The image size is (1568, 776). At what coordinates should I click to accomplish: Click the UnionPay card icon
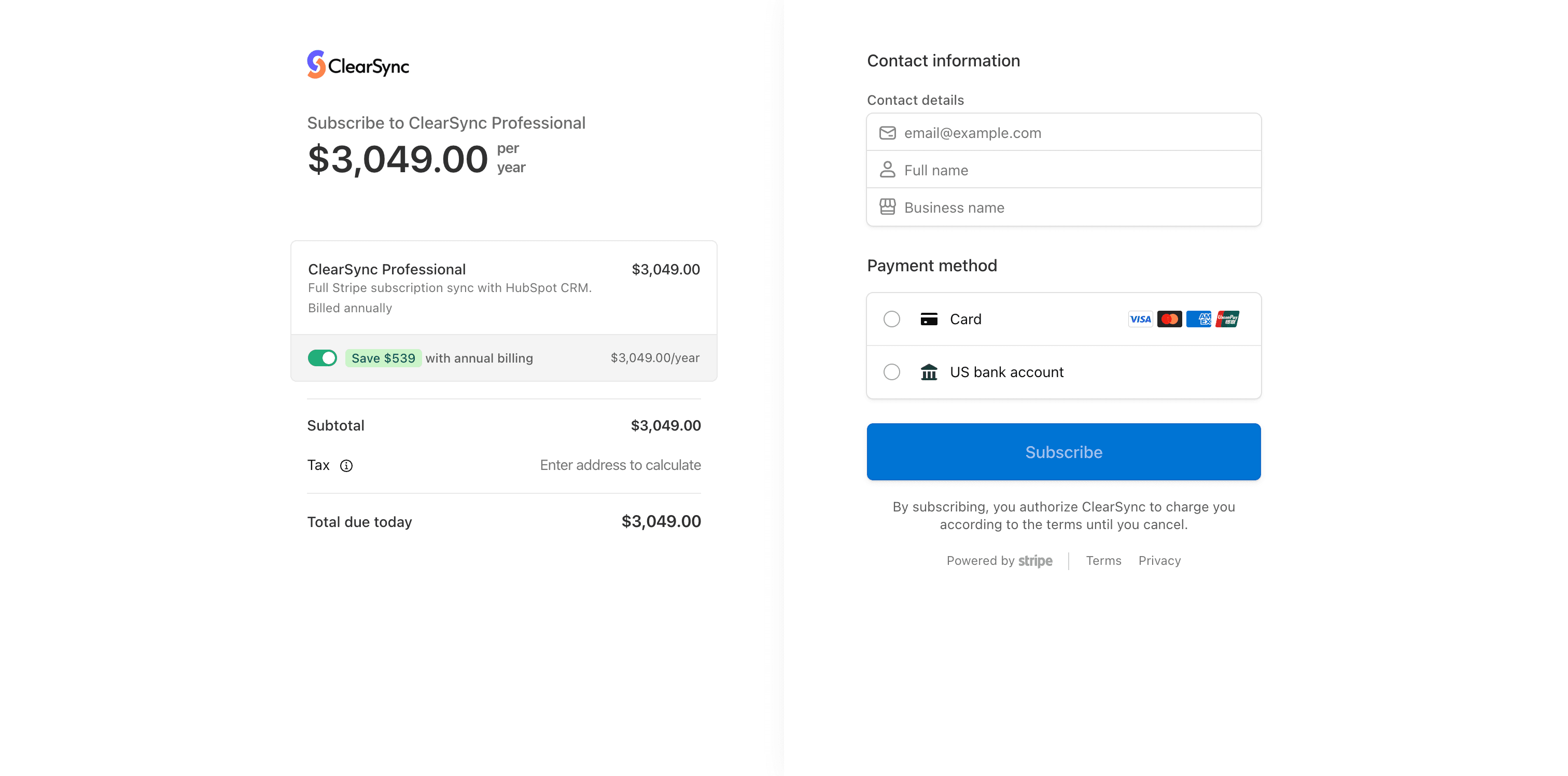click(x=1227, y=319)
